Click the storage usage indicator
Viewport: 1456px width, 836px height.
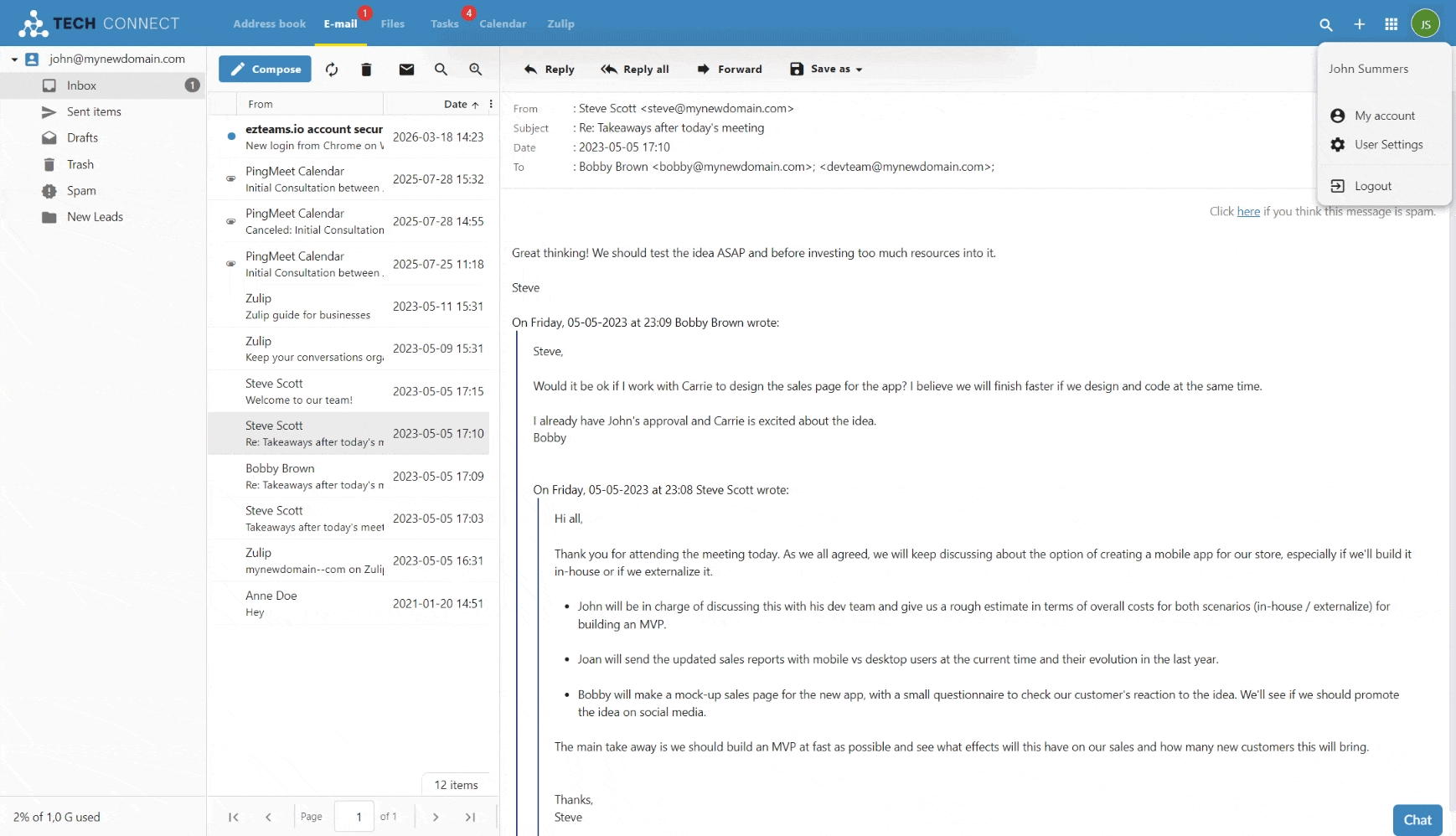(x=56, y=817)
